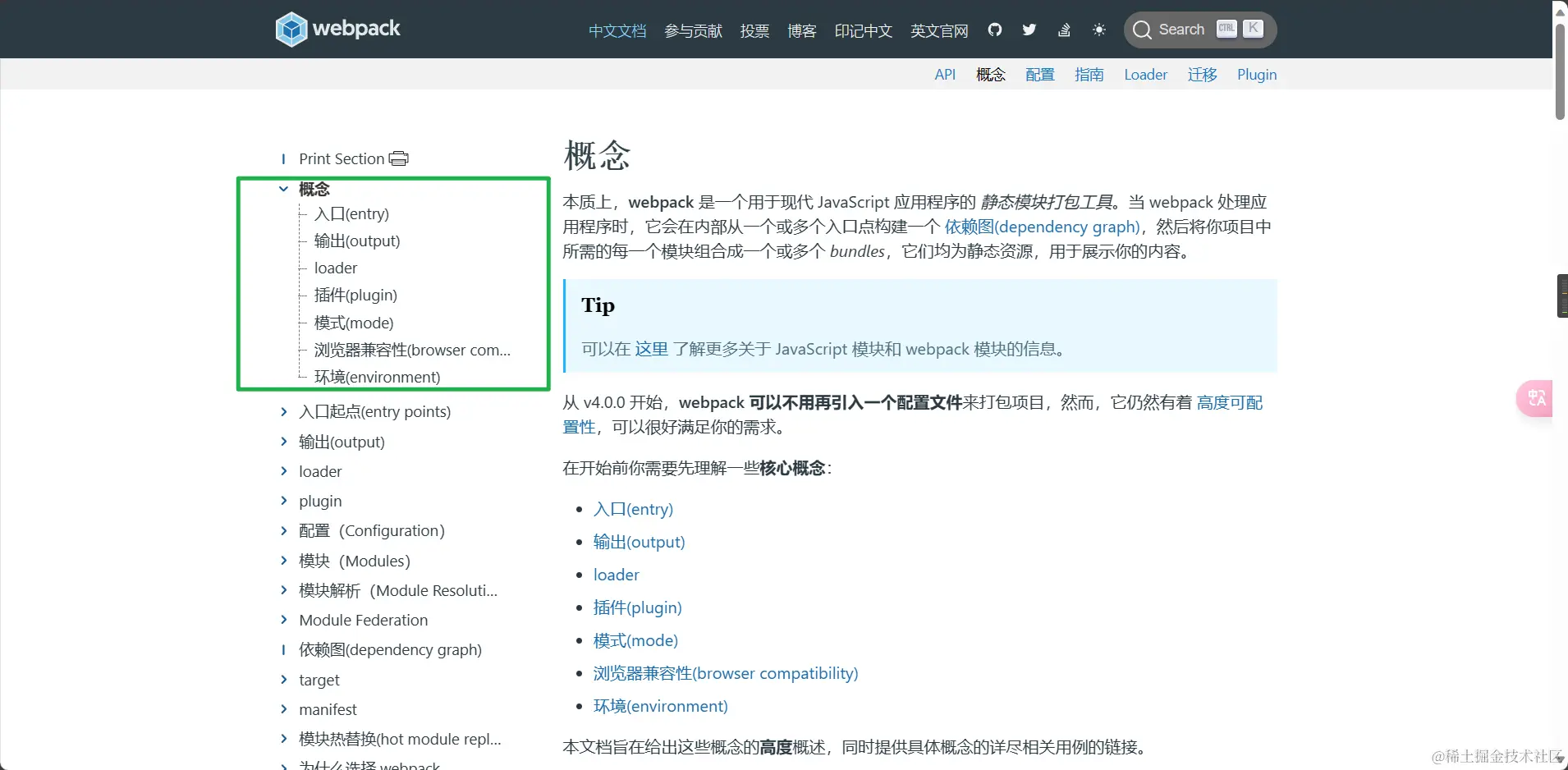Select 输出(output) under 概念 in sidebar
This screenshot has height=770, width=1568.
pos(357,241)
